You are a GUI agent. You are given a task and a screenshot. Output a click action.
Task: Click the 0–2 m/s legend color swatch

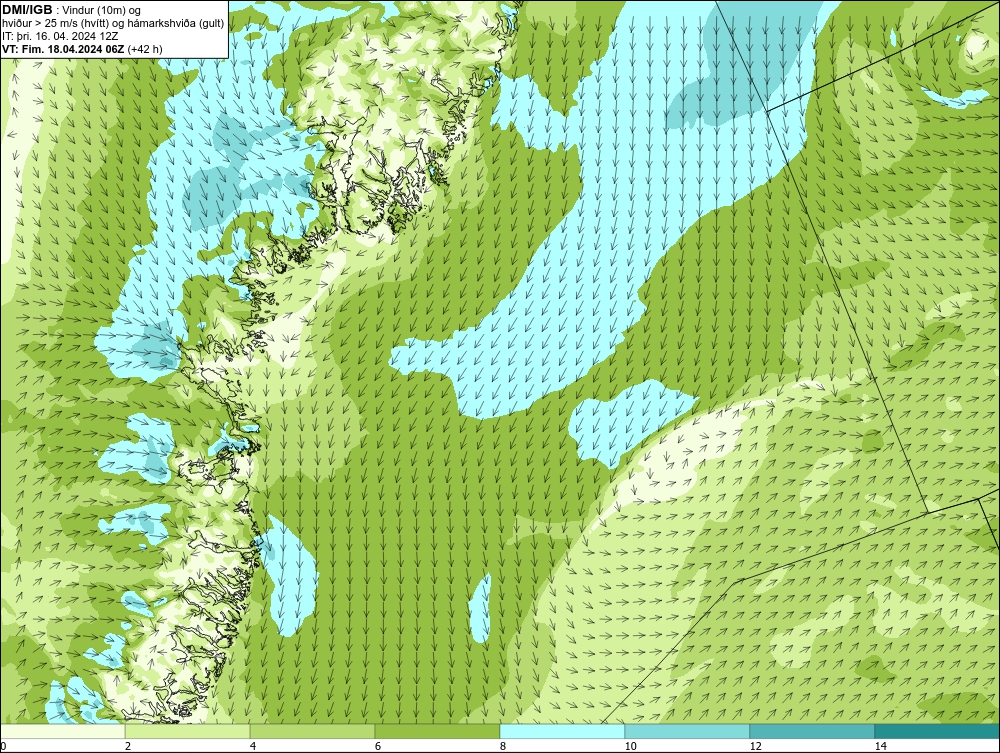[62, 731]
